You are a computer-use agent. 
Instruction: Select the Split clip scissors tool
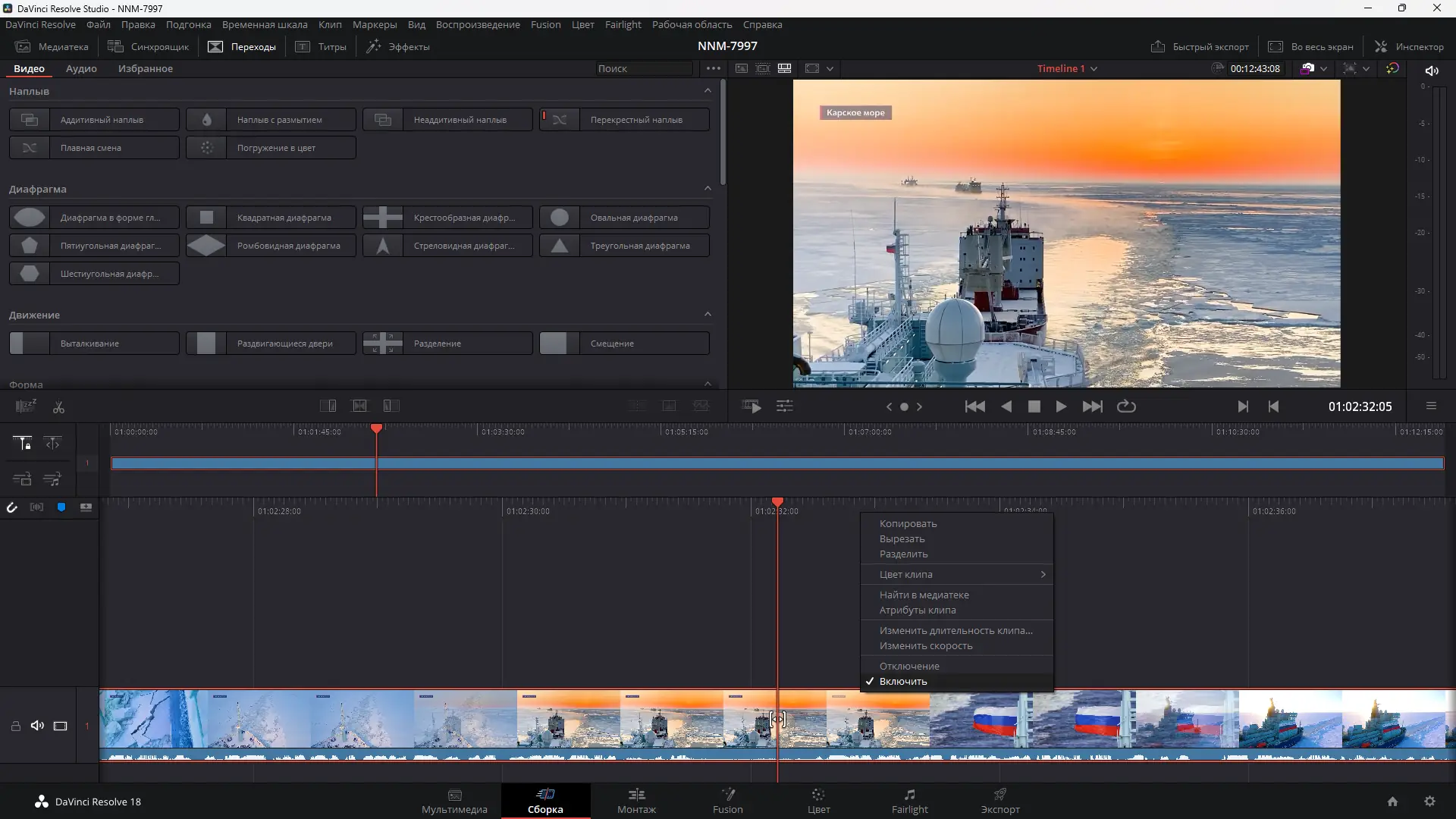[x=58, y=407]
